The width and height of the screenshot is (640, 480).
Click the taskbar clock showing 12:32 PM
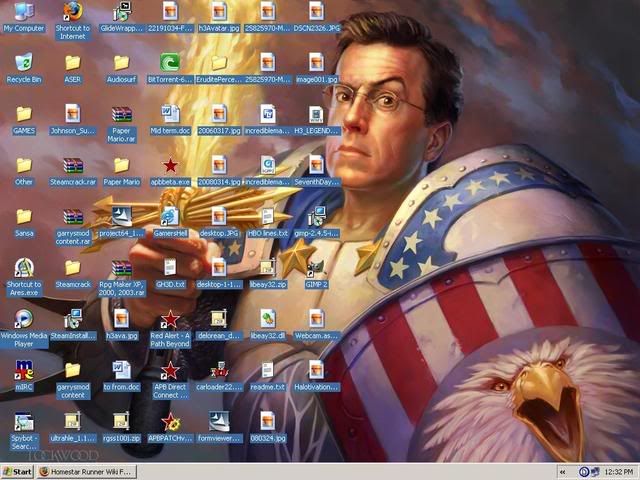[x=619, y=472]
